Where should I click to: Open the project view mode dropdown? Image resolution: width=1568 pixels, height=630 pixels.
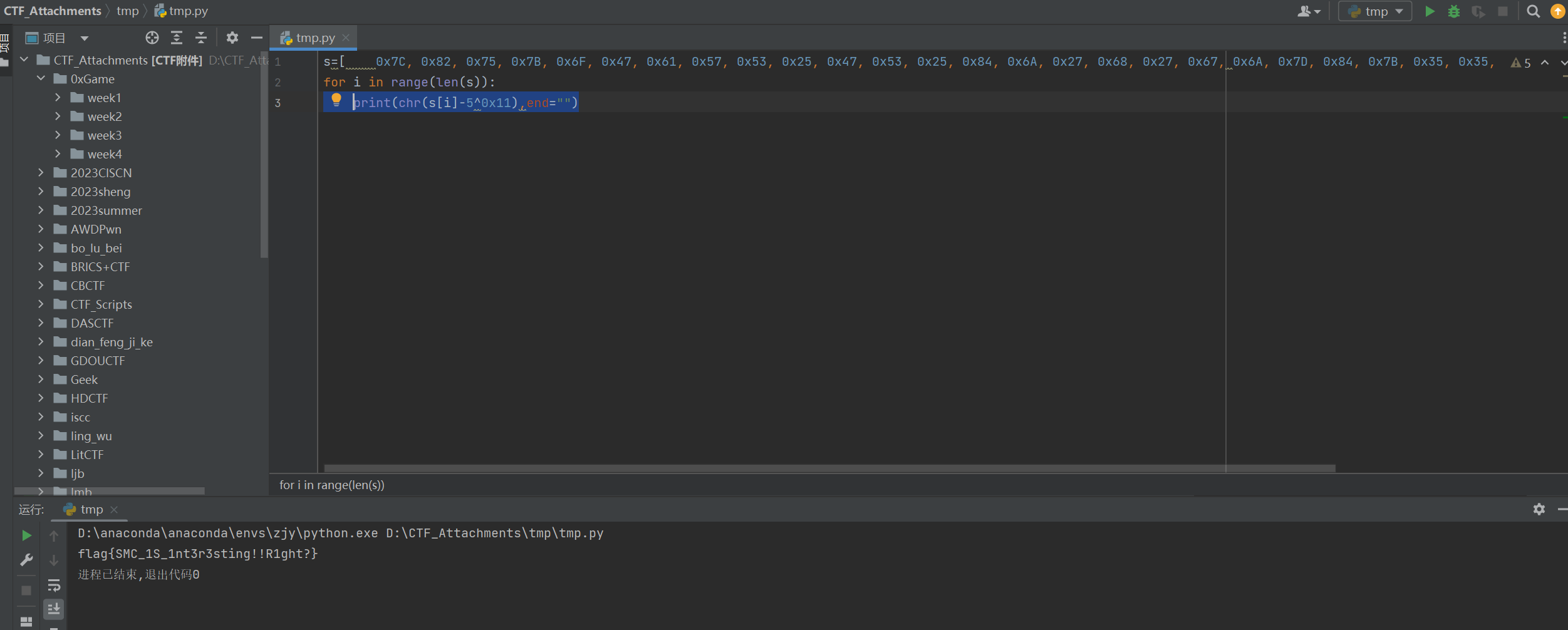coord(85,38)
